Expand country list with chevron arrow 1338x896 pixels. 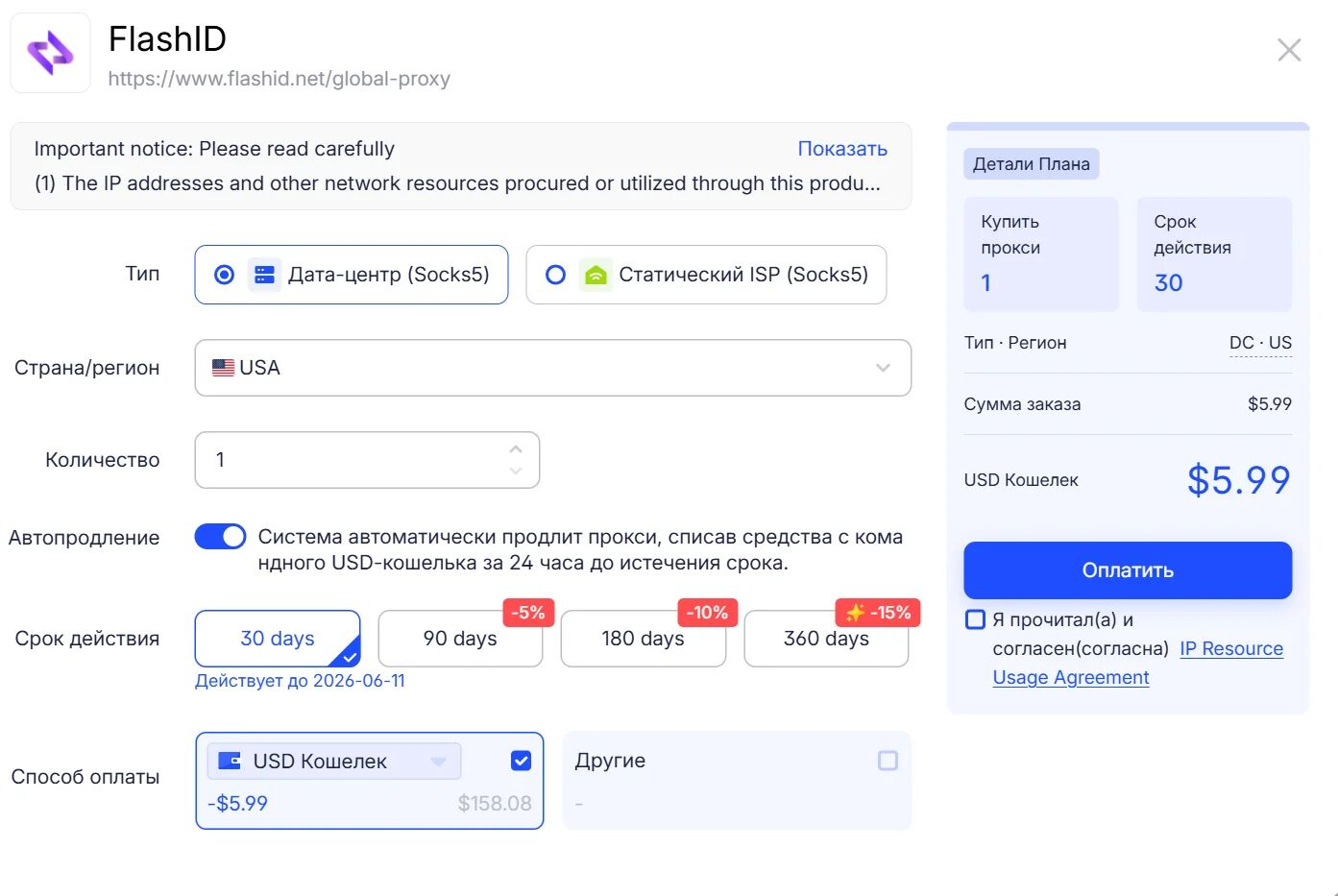[883, 368]
